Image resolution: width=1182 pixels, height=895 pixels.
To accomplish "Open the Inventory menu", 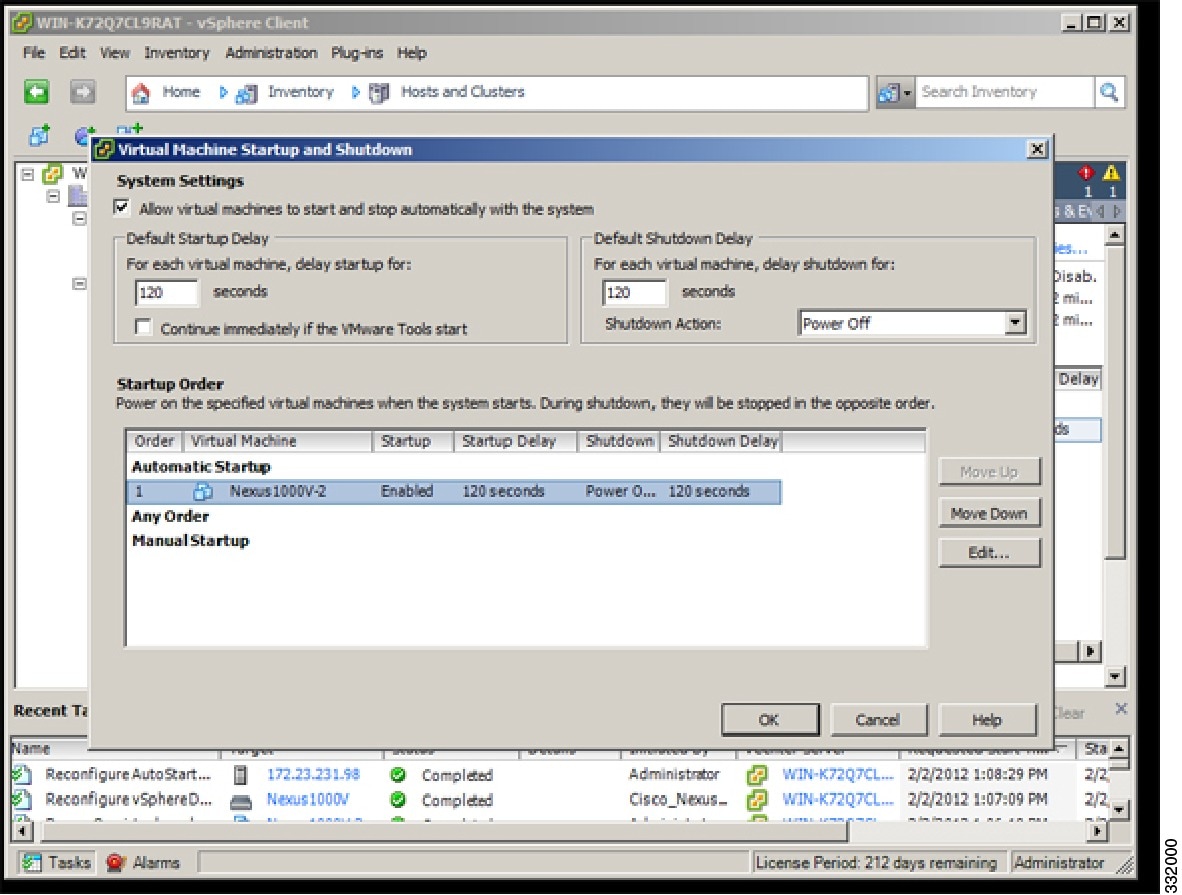I will [x=176, y=53].
